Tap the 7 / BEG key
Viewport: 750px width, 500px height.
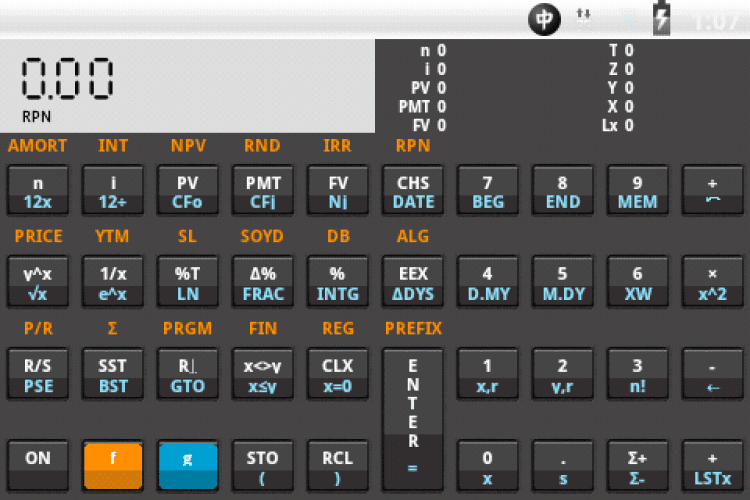coord(487,190)
